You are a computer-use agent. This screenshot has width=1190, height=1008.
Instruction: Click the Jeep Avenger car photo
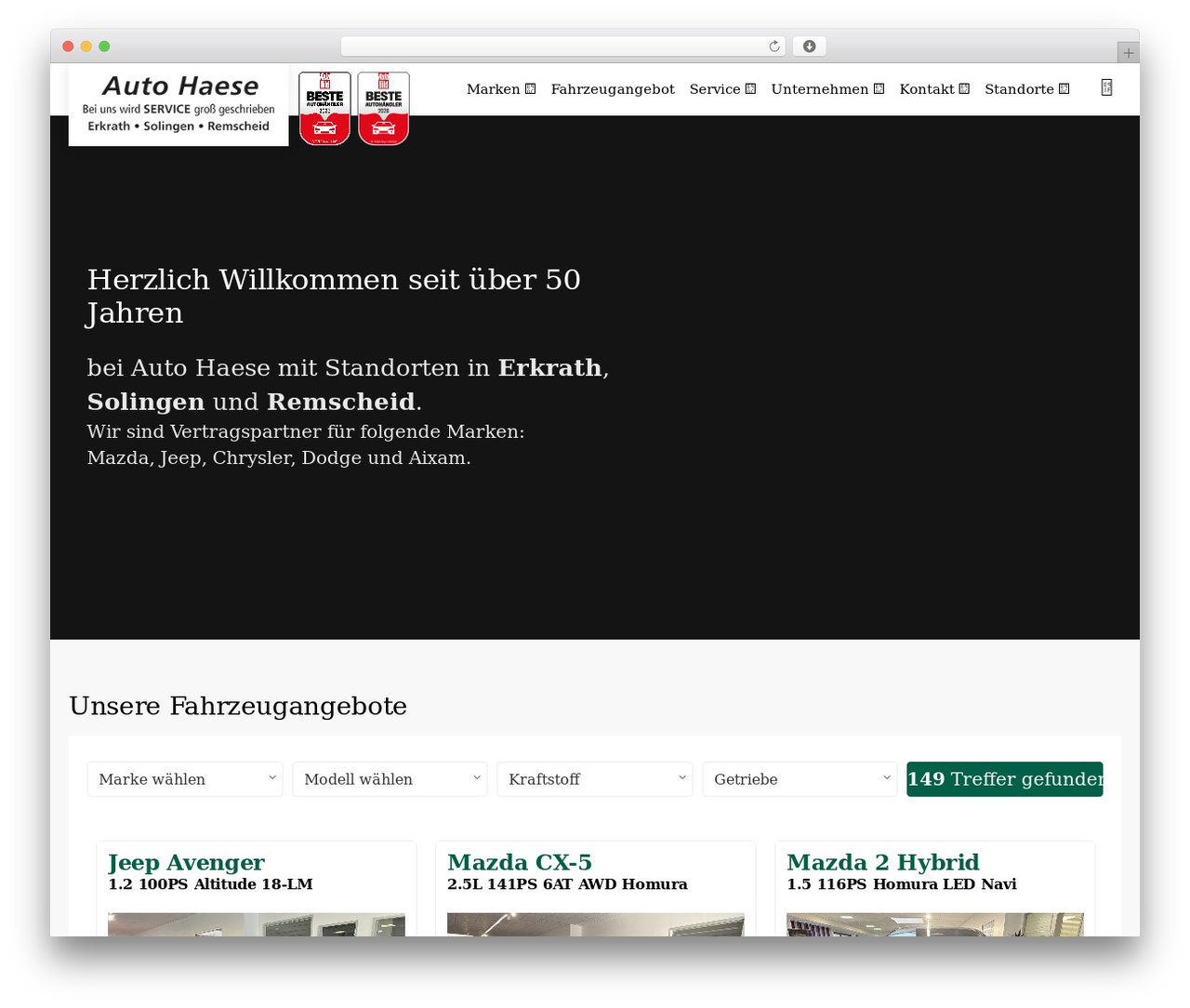pos(257,924)
